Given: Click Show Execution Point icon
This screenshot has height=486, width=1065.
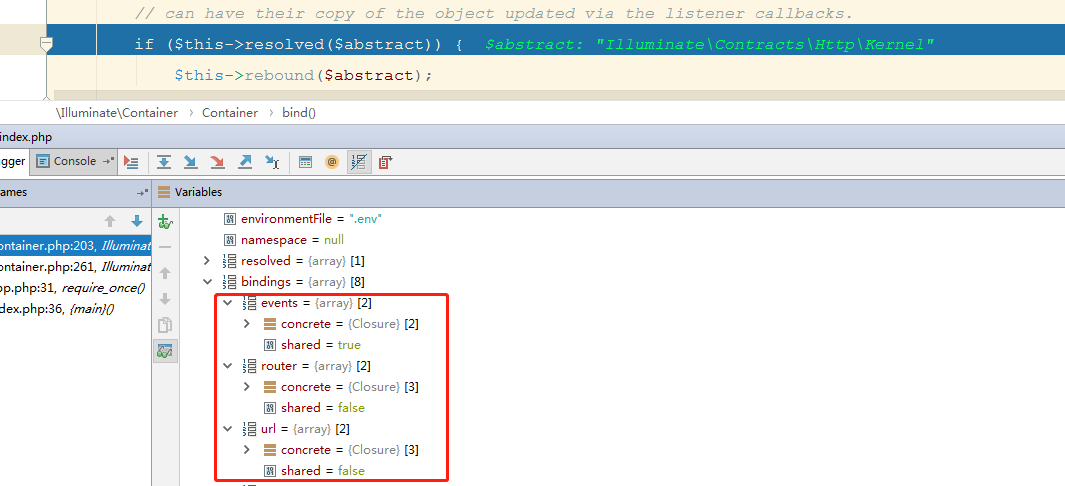Looking at the screenshot, I should tap(131, 162).
